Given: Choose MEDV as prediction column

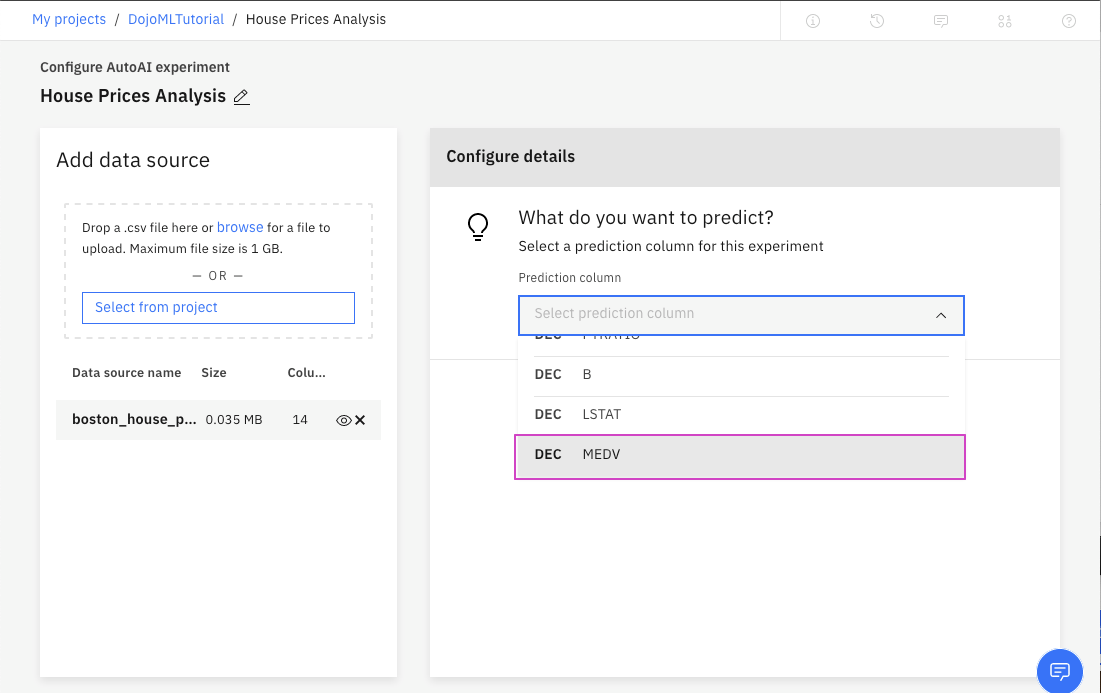Looking at the screenshot, I should click(x=740, y=456).
